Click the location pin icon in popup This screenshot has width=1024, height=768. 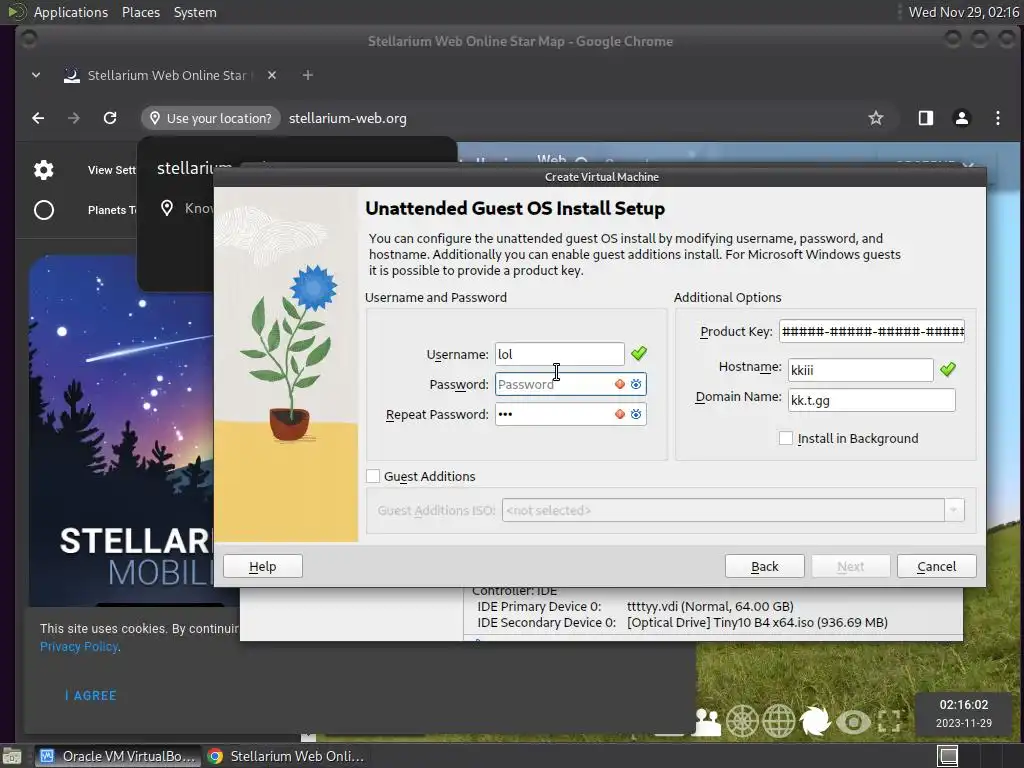pos(167,208)
